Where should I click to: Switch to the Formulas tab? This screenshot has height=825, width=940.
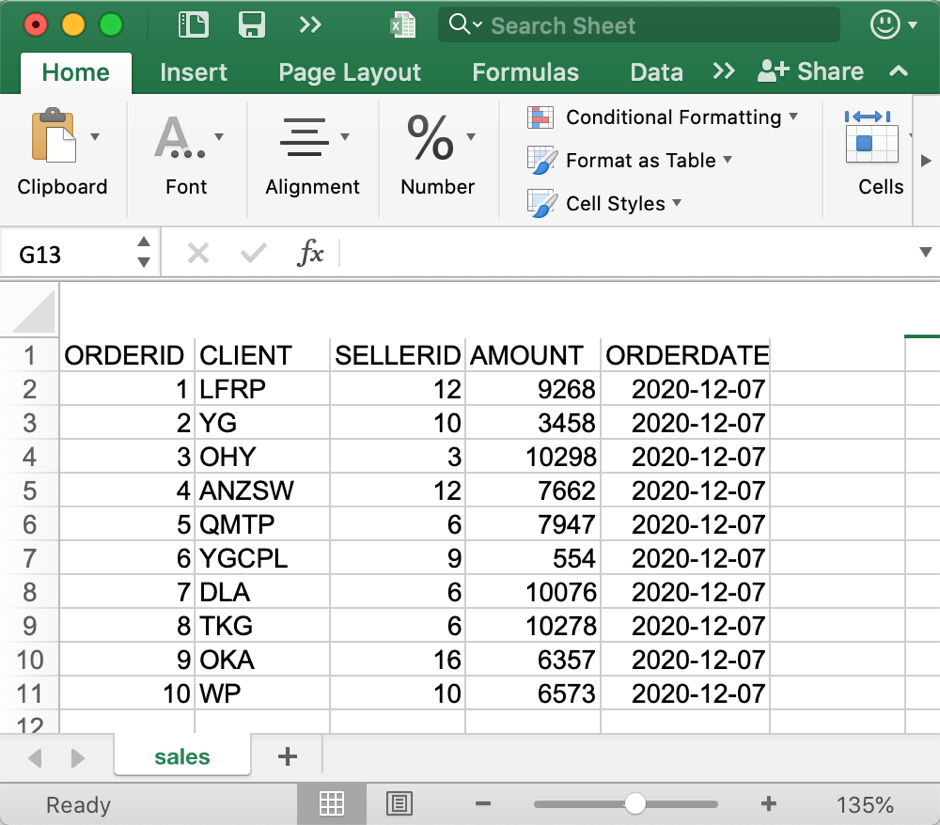pos(525,72)
